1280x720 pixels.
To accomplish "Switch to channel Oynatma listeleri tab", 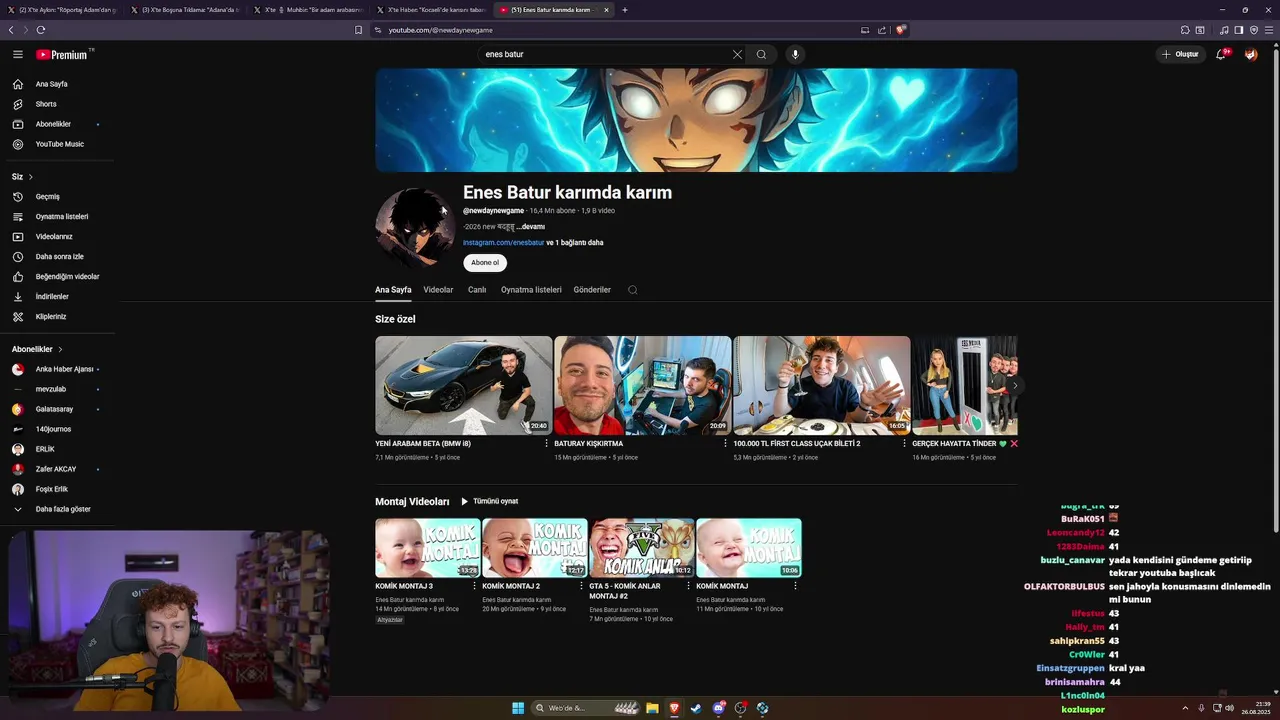I will click(x=531, y=290).
